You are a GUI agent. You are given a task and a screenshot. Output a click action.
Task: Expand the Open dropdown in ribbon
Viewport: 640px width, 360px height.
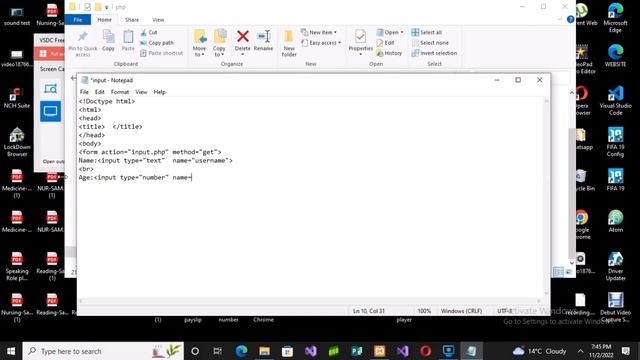390,32
